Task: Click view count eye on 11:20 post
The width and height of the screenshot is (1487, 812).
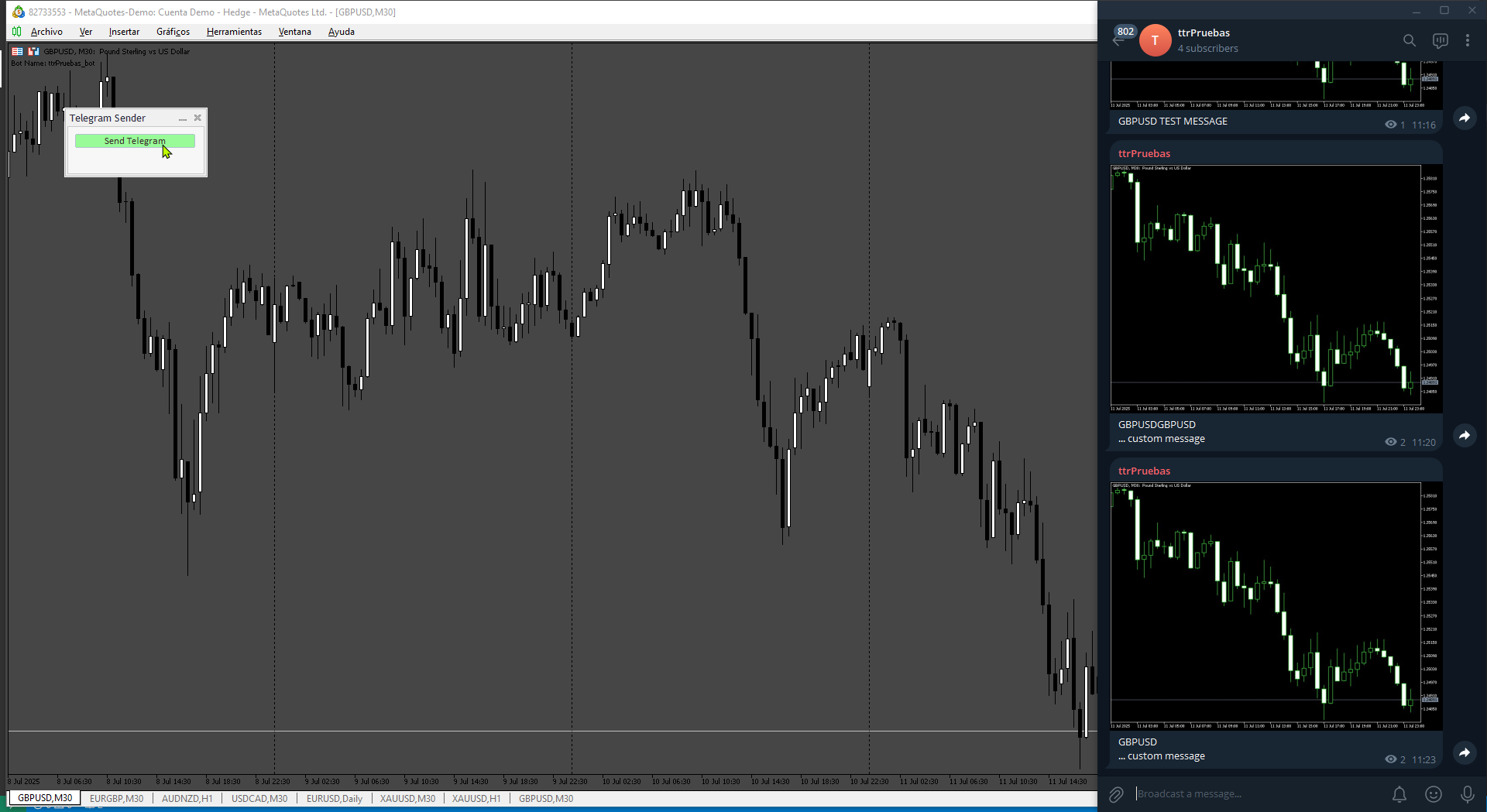Action: coord(1391,442)
